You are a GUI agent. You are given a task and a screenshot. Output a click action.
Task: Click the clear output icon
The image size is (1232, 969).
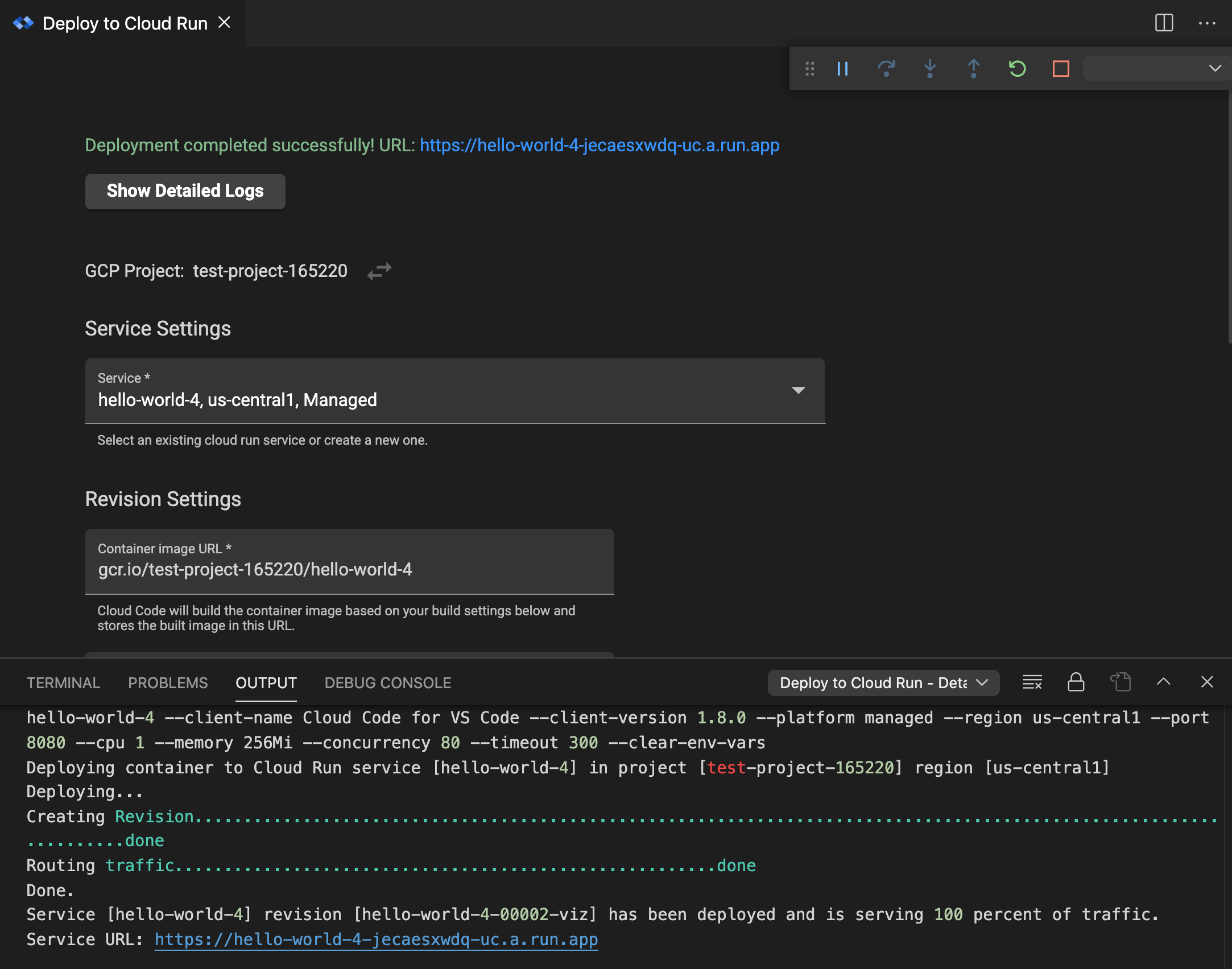pyautogui.click(x=1032, y=682)
